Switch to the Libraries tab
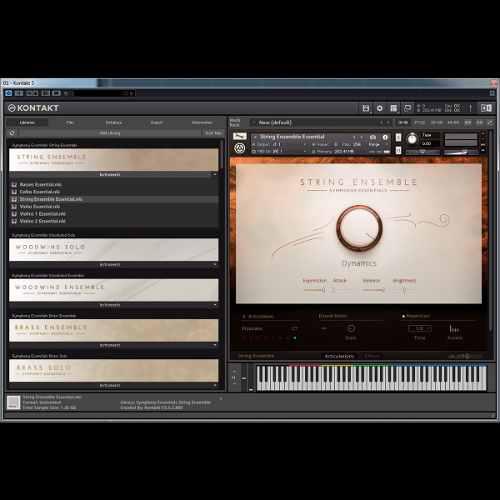The image size is (500, 500). [27, 123]
